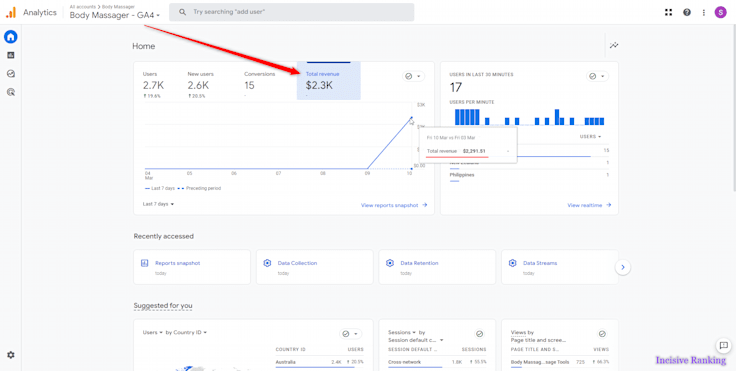Viewport: 736px width, 371px height.
Task: Click the search magnifier icon
Action: point(183,12)
